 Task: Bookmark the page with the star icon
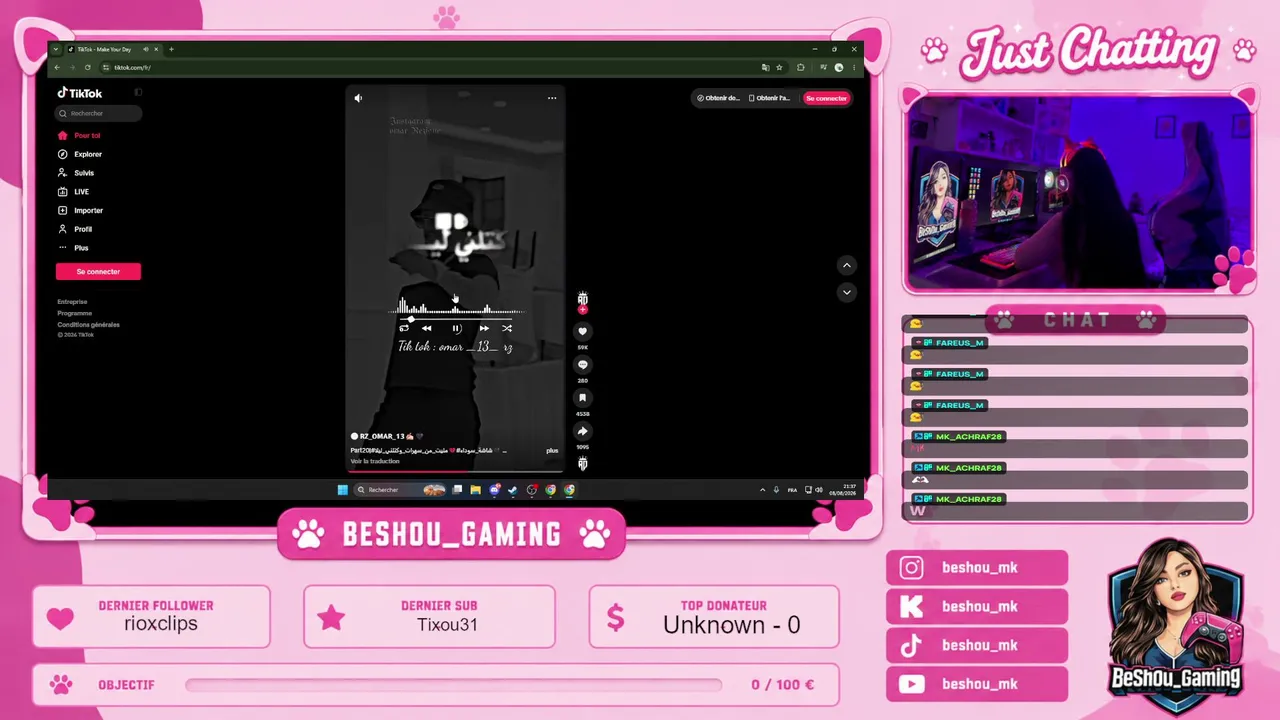click(x=780, y=67)
